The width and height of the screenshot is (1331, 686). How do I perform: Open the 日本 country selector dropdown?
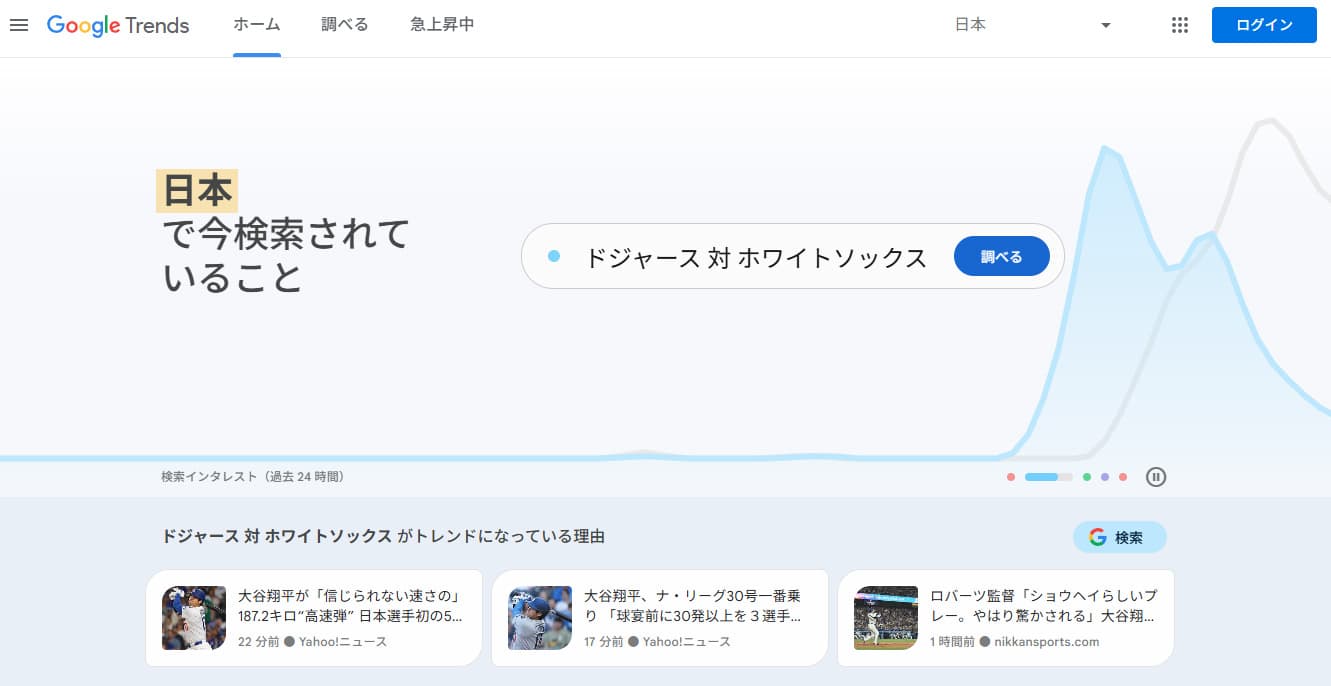(x=1035, y=25)
